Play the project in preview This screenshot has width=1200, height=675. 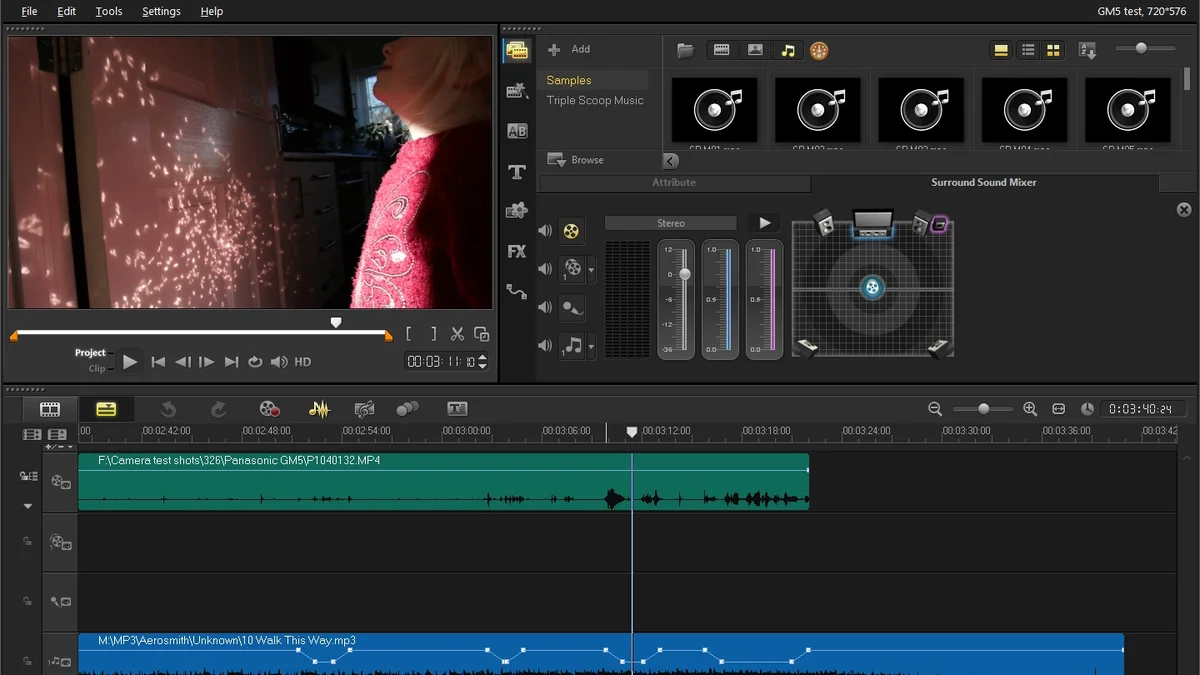(x=129, y=362)
